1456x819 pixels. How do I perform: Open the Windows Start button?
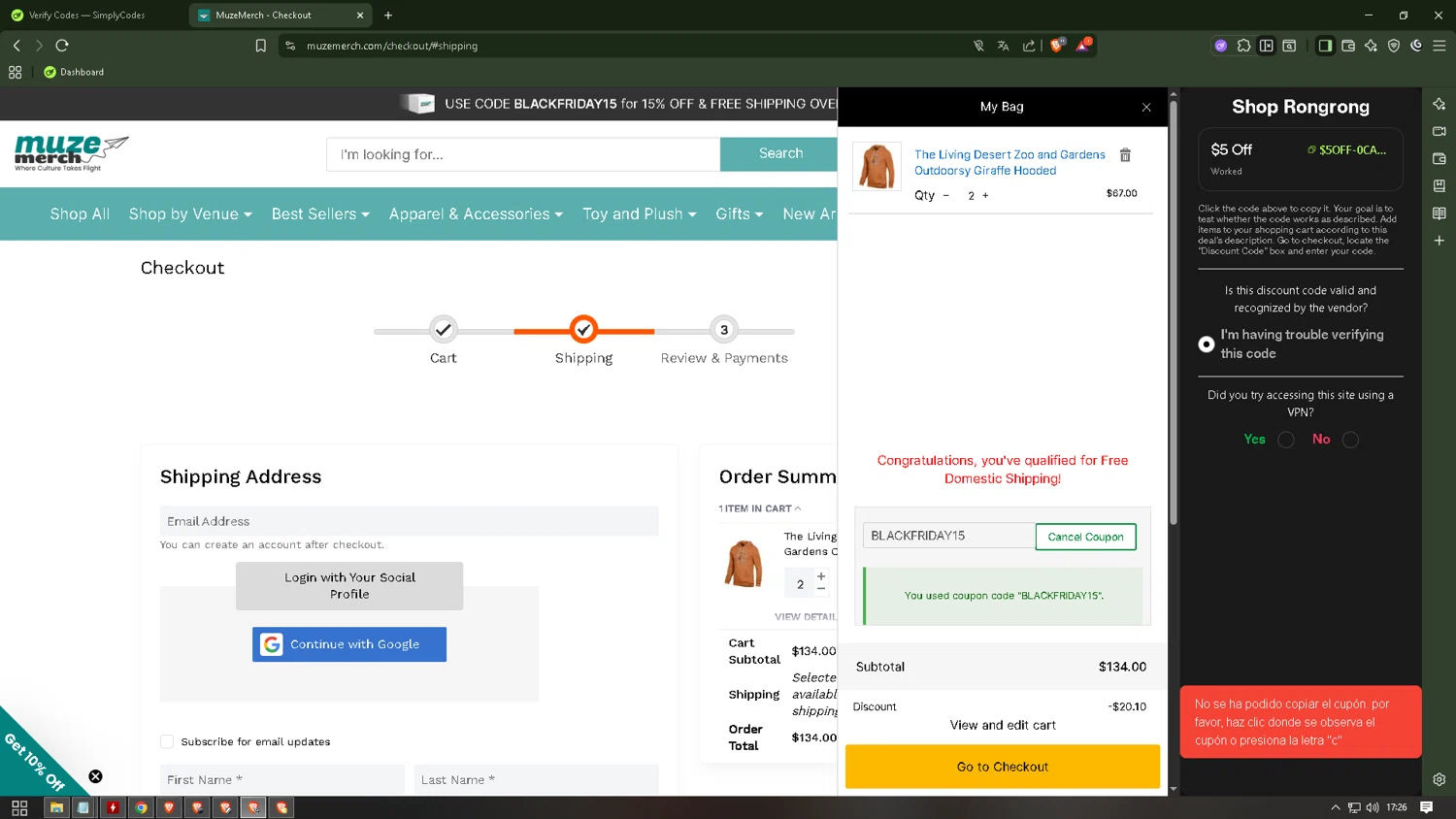point(19,807)
